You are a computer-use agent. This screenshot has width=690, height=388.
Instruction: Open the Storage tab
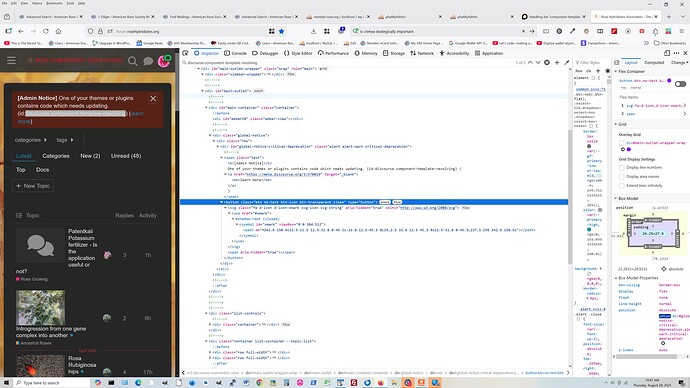click(x=393, y=53)
